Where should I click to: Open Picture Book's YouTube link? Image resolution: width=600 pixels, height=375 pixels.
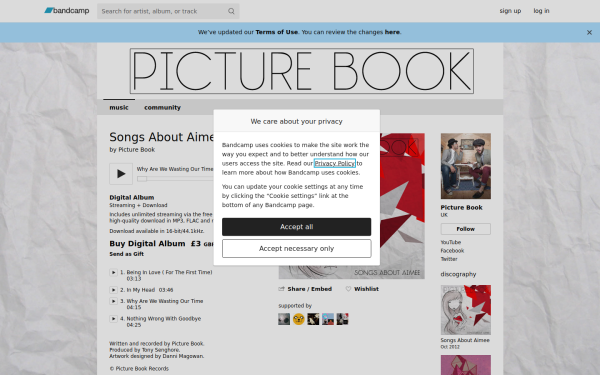(x=451, y=242)
